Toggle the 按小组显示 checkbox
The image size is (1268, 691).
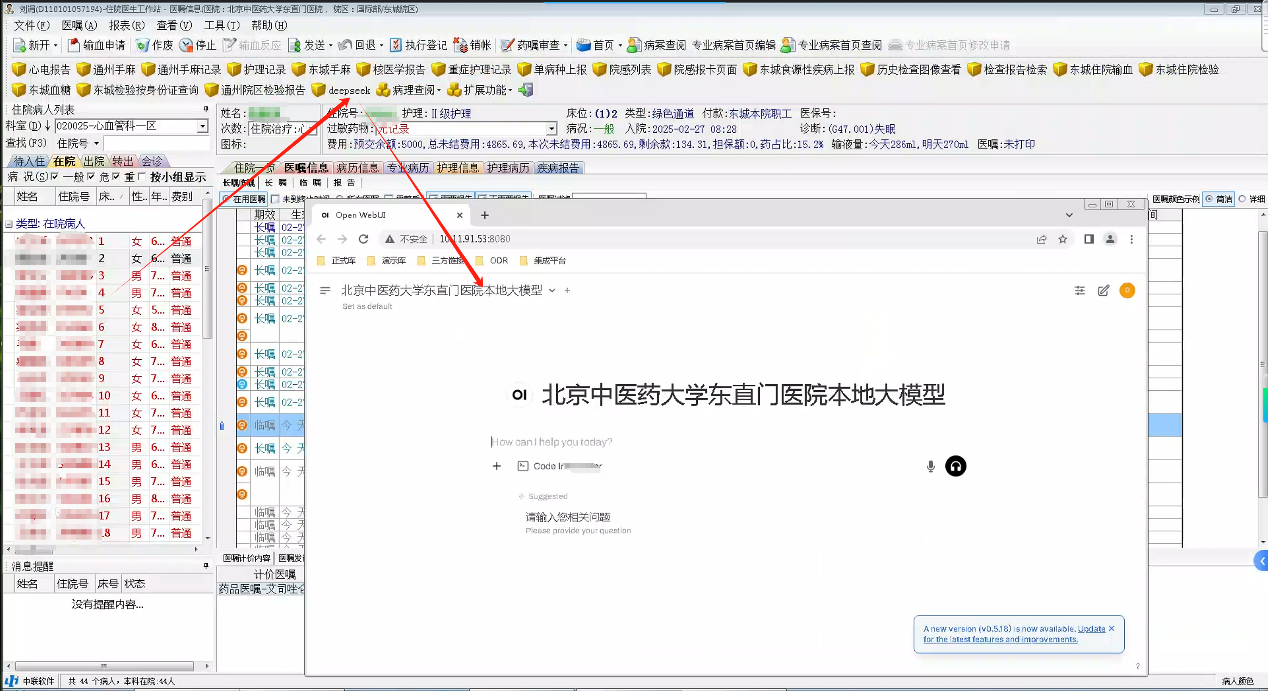point(143,177)
